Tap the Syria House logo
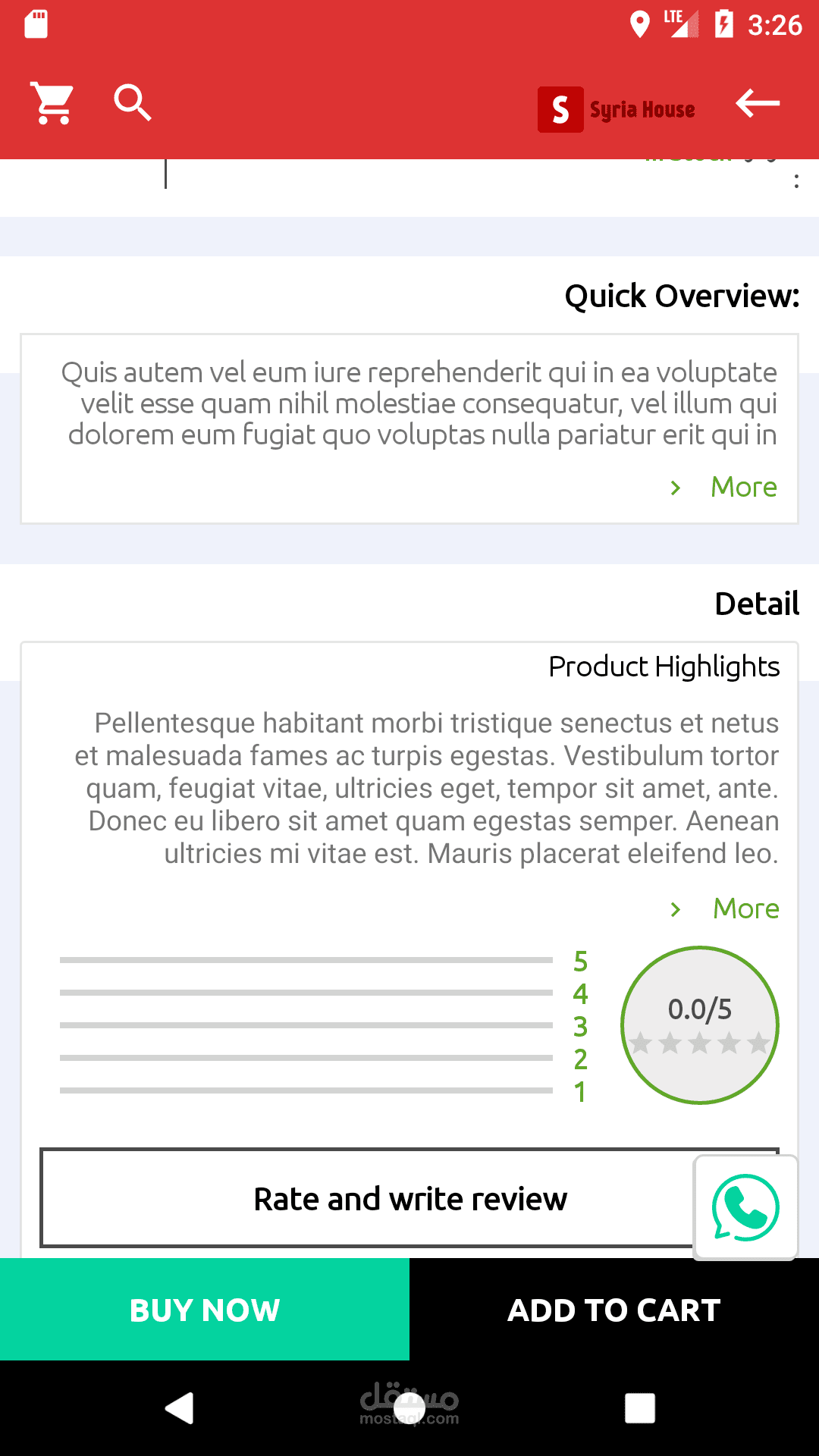Screen dimensions: 819x1456 617,110
